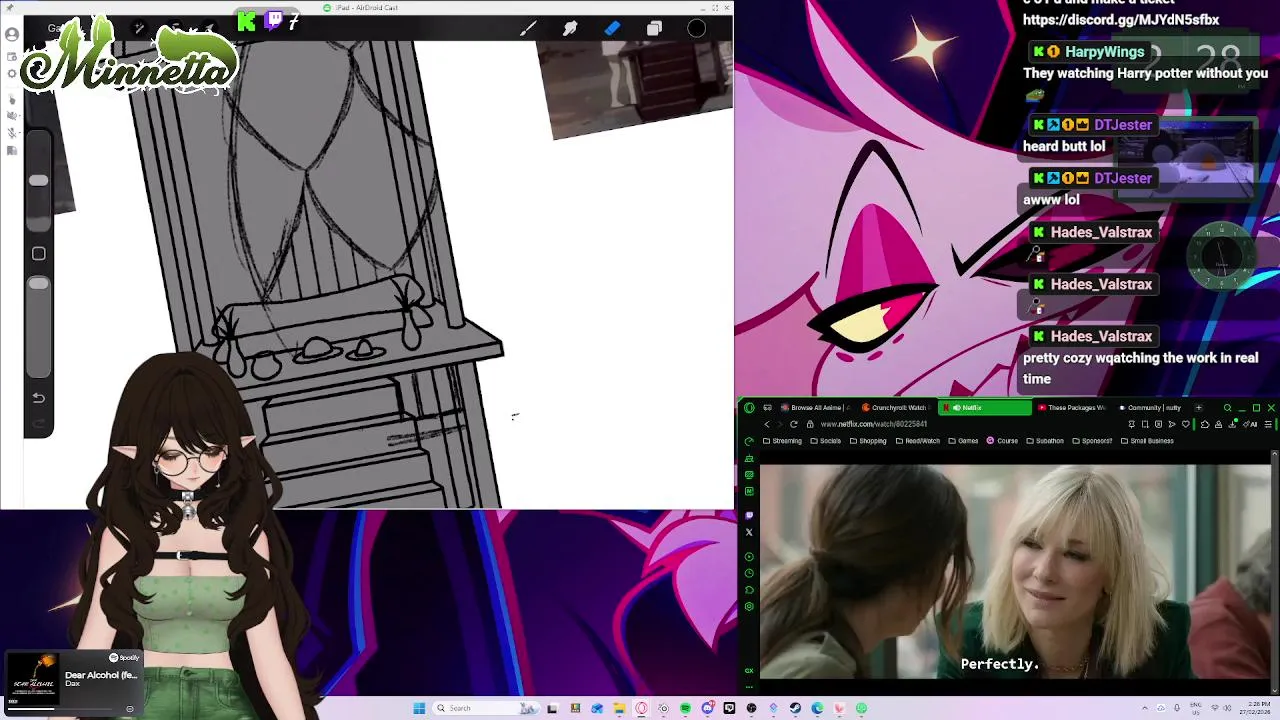Select the Procreate brush tool
Screen dimensions: 1280x720
(x=528, y=29)
